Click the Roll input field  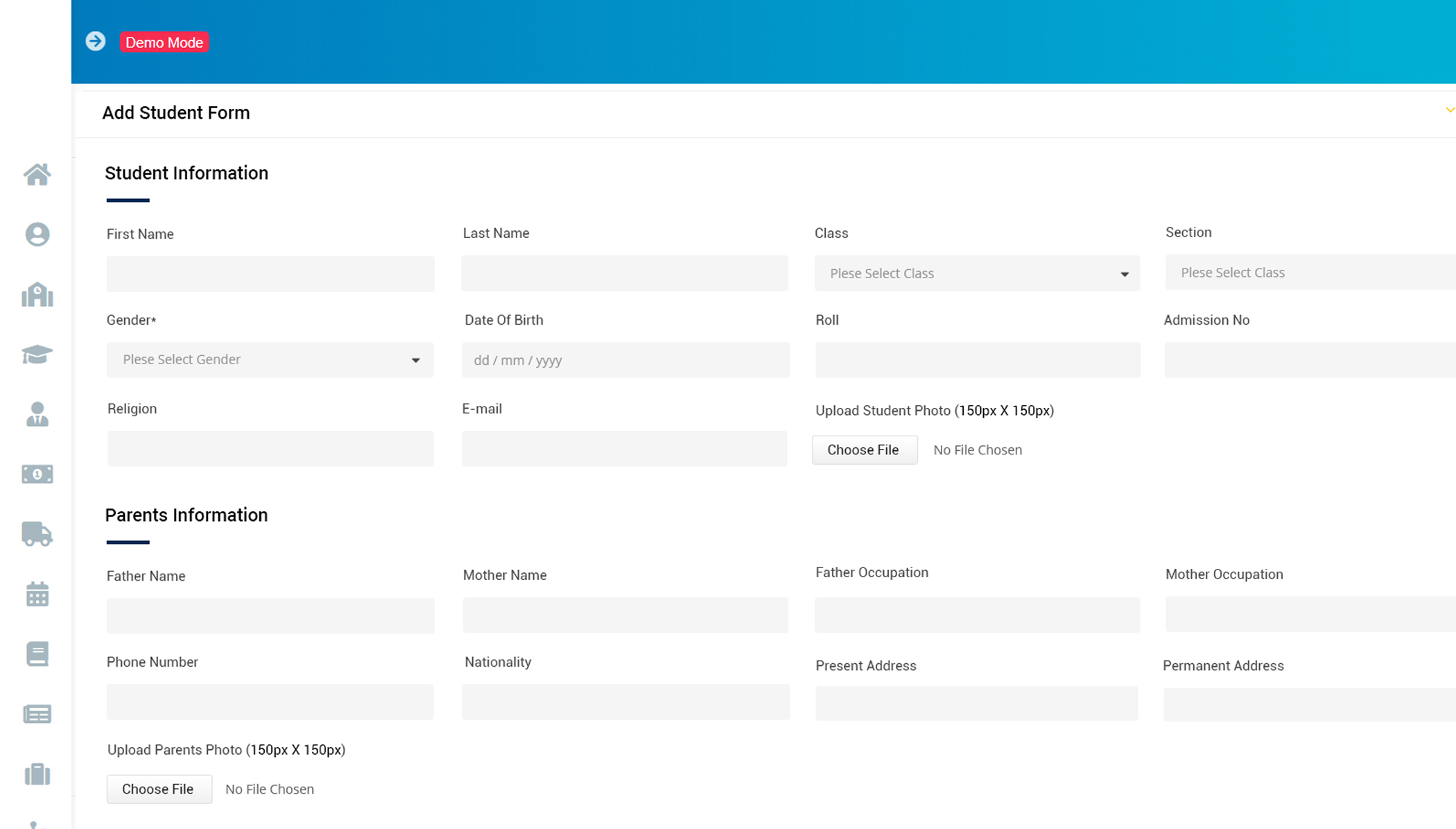(978, 360)
